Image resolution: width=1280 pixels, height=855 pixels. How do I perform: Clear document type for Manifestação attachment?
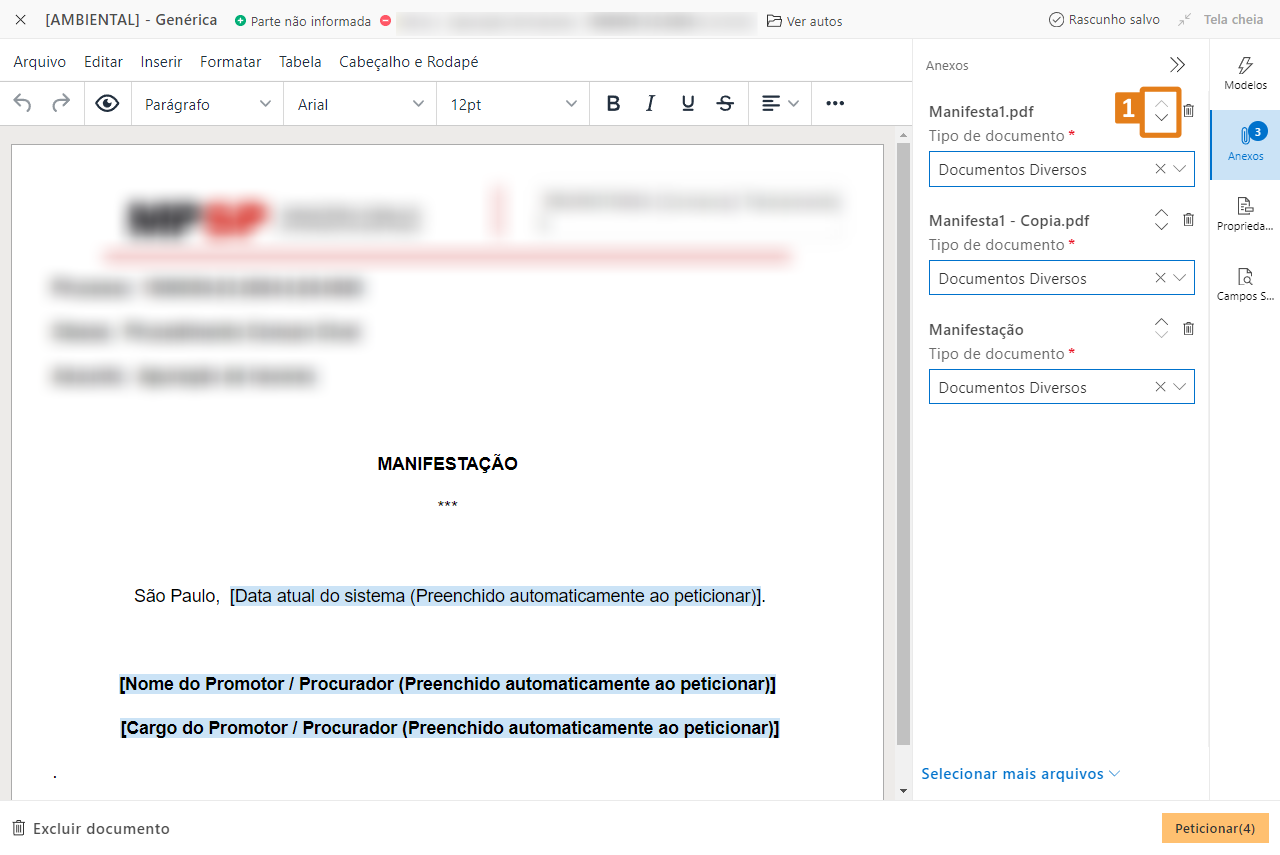click(1160, 387)
